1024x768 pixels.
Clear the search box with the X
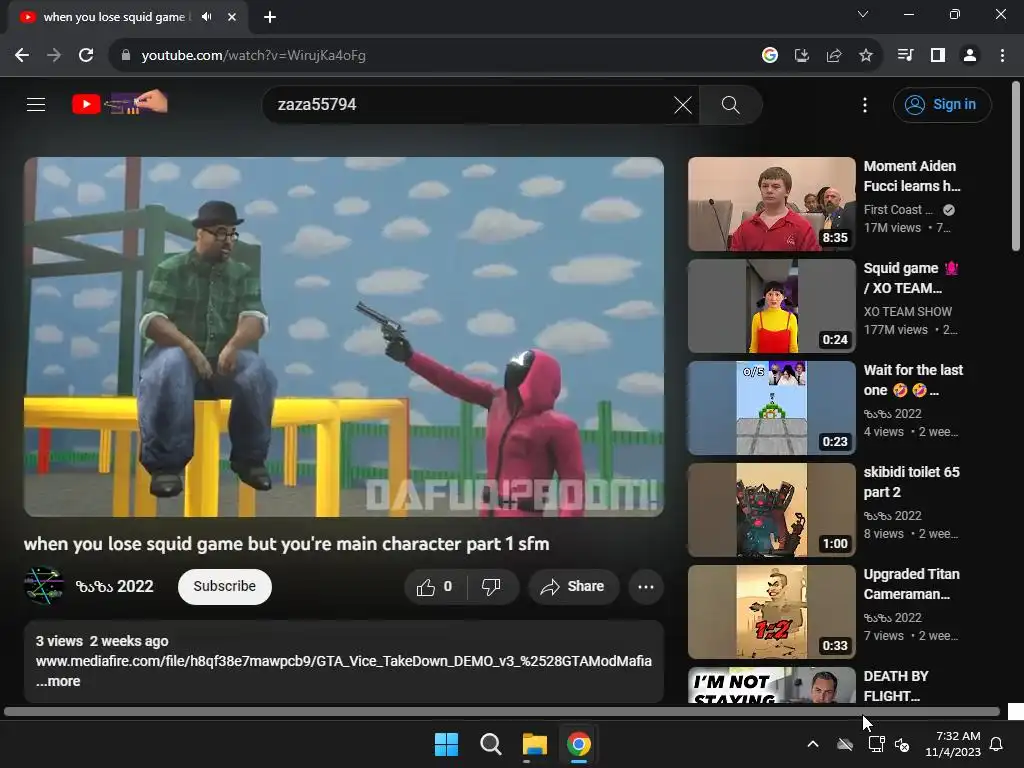pos(682,104)
